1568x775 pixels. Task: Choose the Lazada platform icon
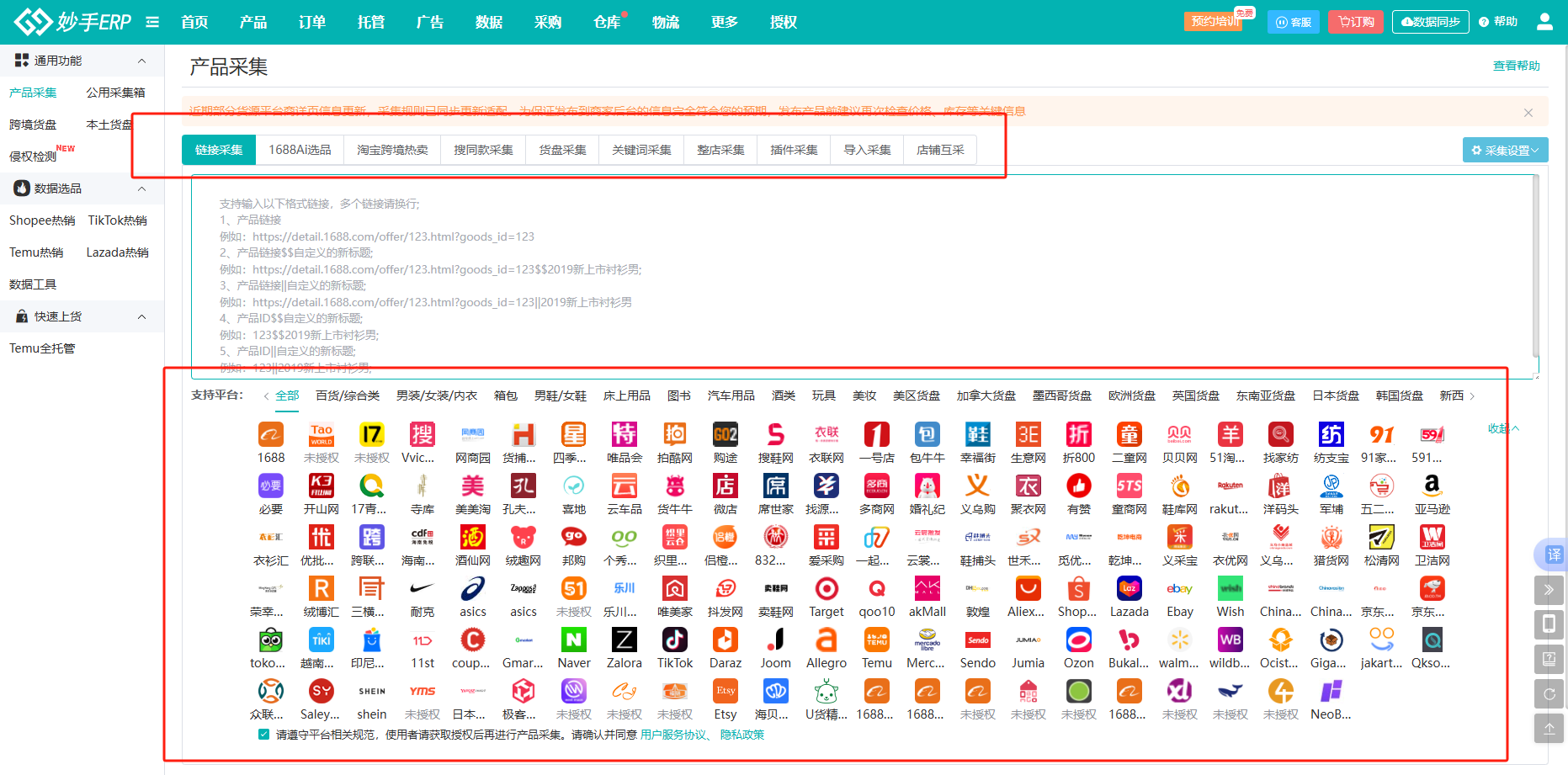pos(1129,589)
